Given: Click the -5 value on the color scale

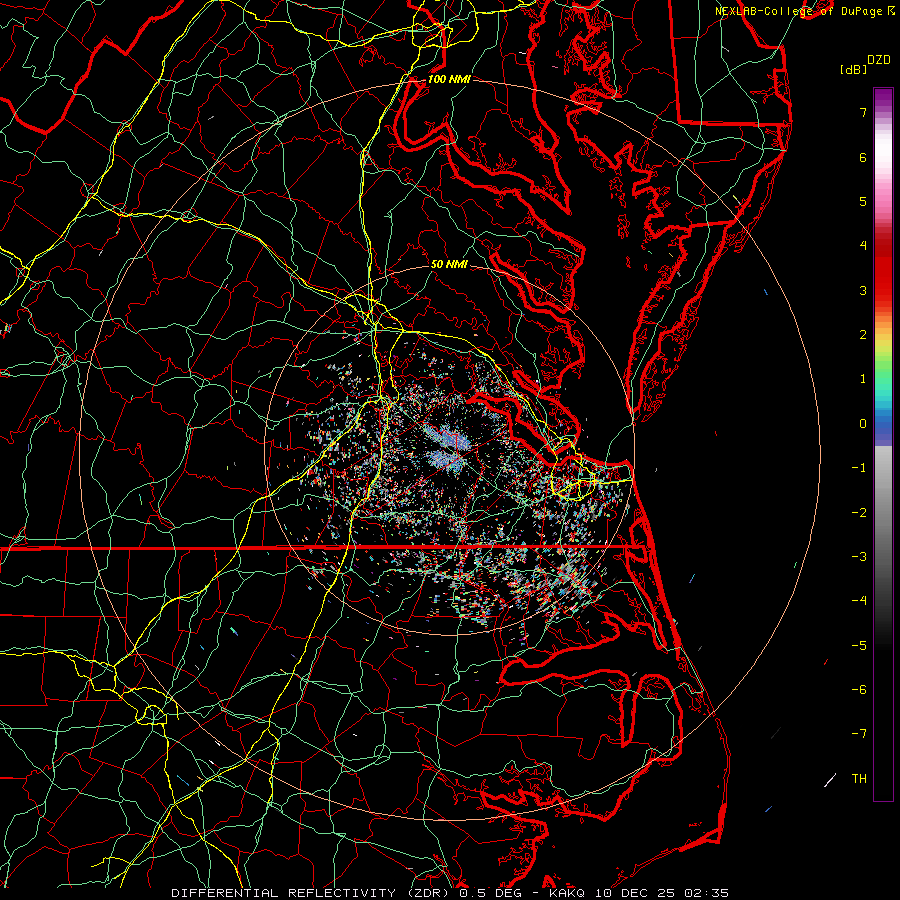Looking at the screenshot, I should (x=859, y=645).
